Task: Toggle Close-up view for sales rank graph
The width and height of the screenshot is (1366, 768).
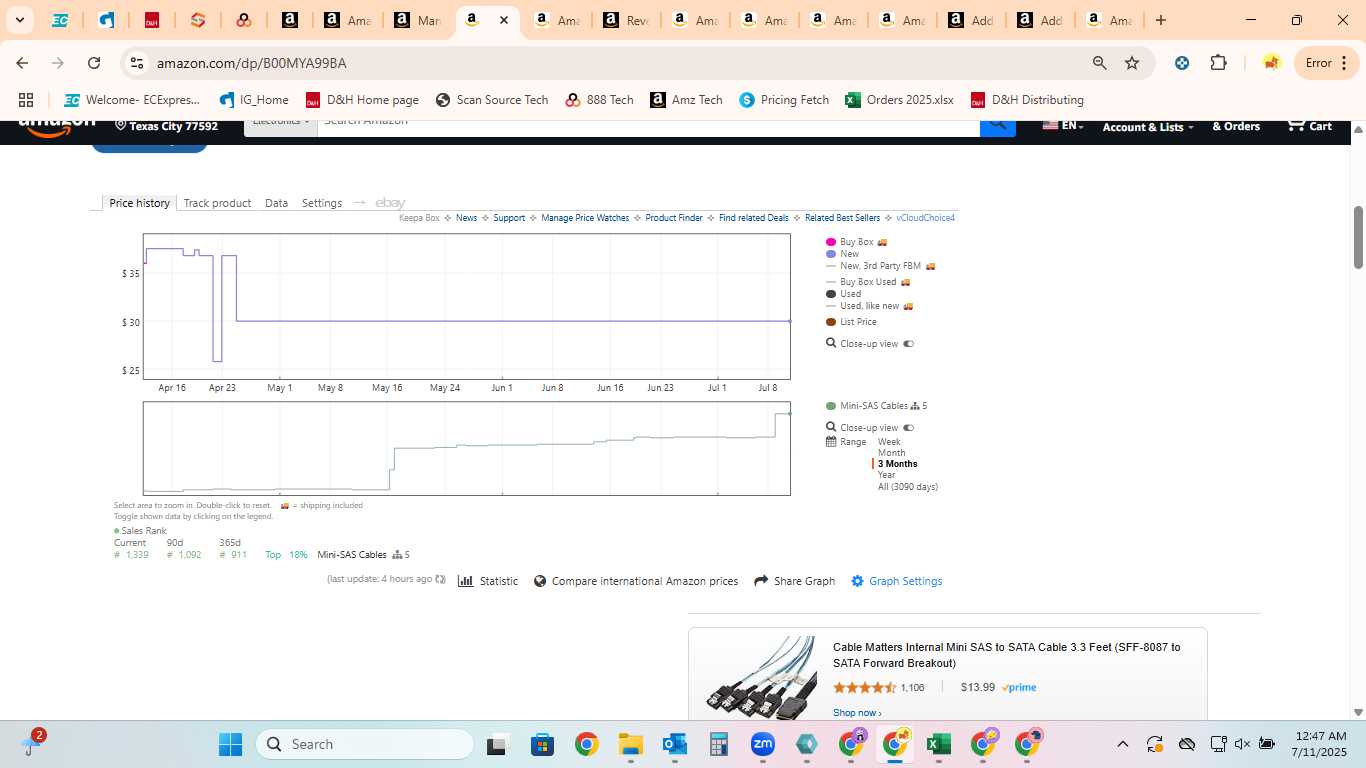Action: (x=870, y=428)
